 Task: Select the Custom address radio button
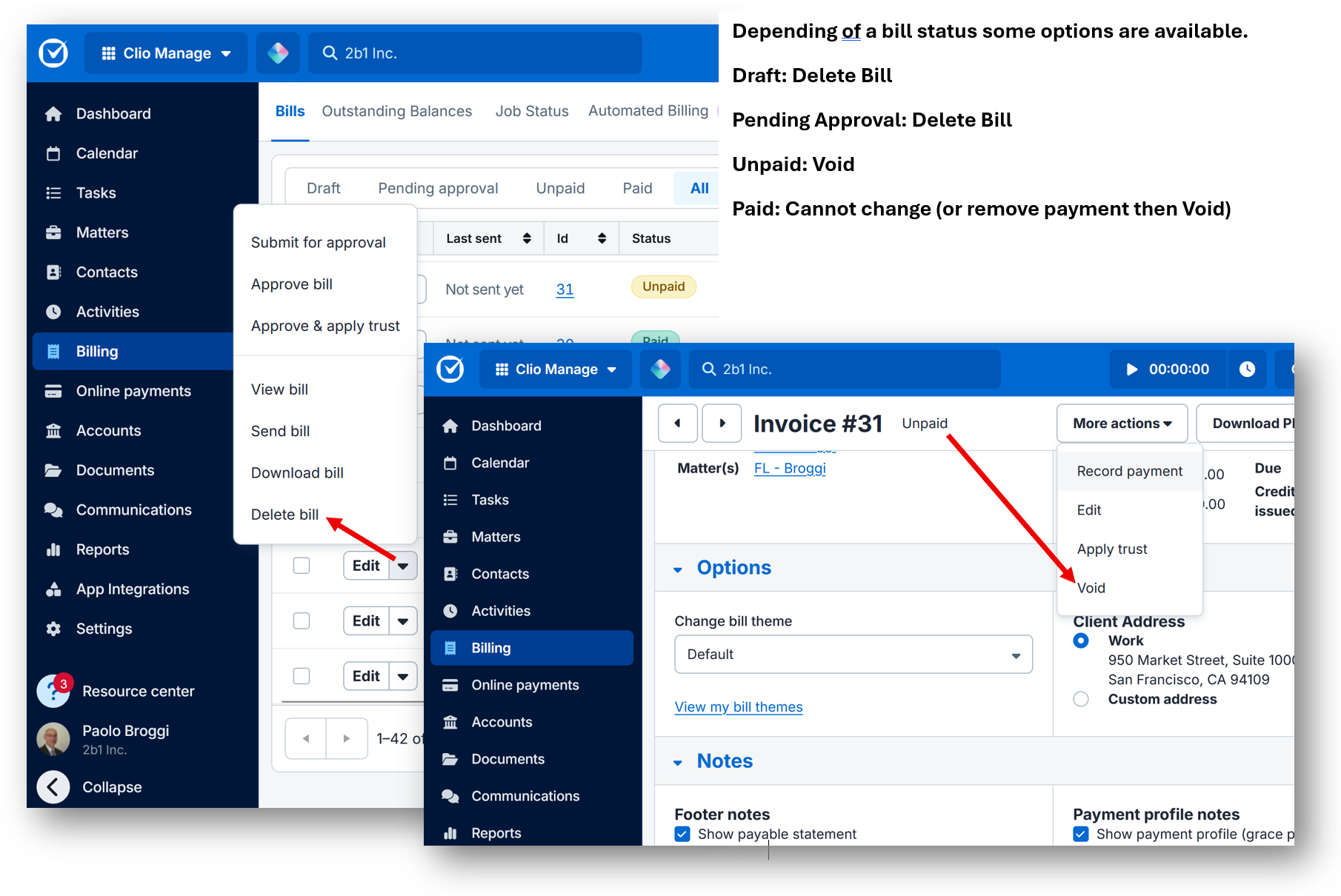tap(1081, 698)
